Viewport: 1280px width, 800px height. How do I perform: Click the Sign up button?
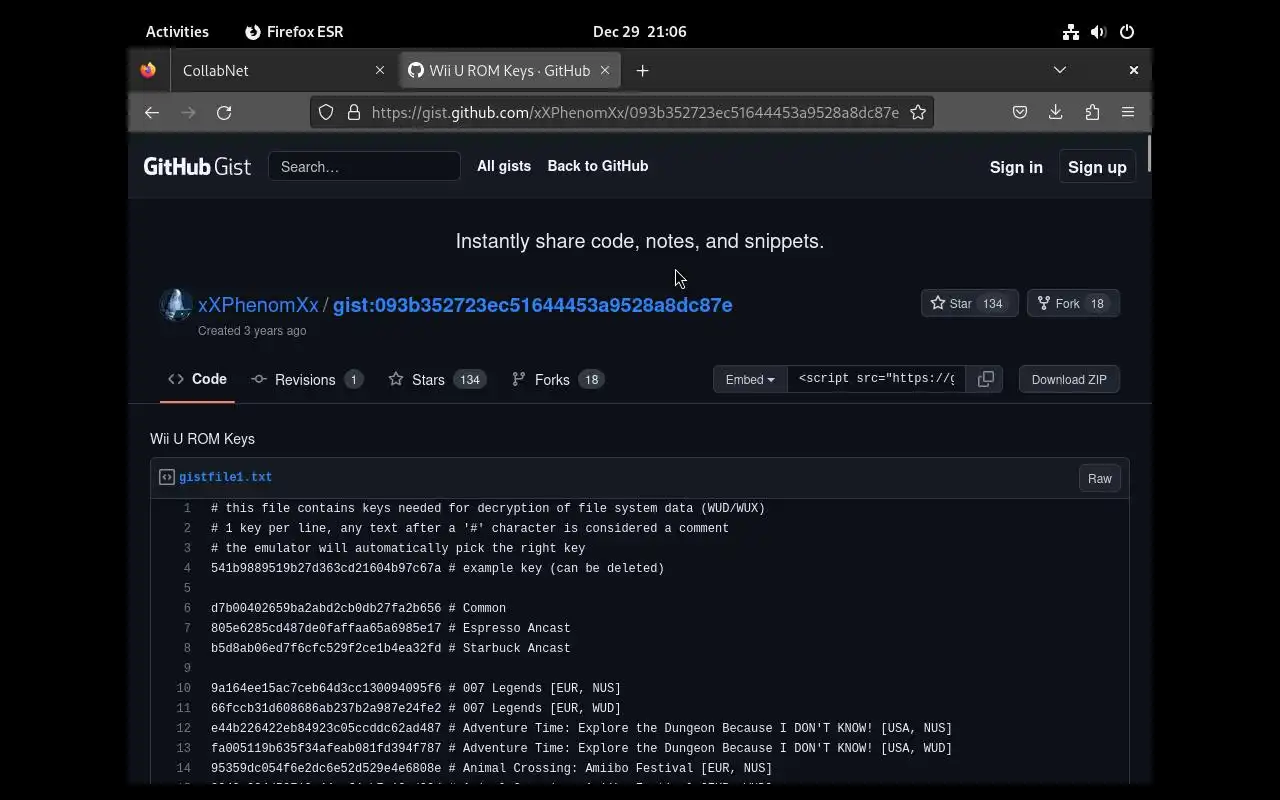tap(1097, 167)
